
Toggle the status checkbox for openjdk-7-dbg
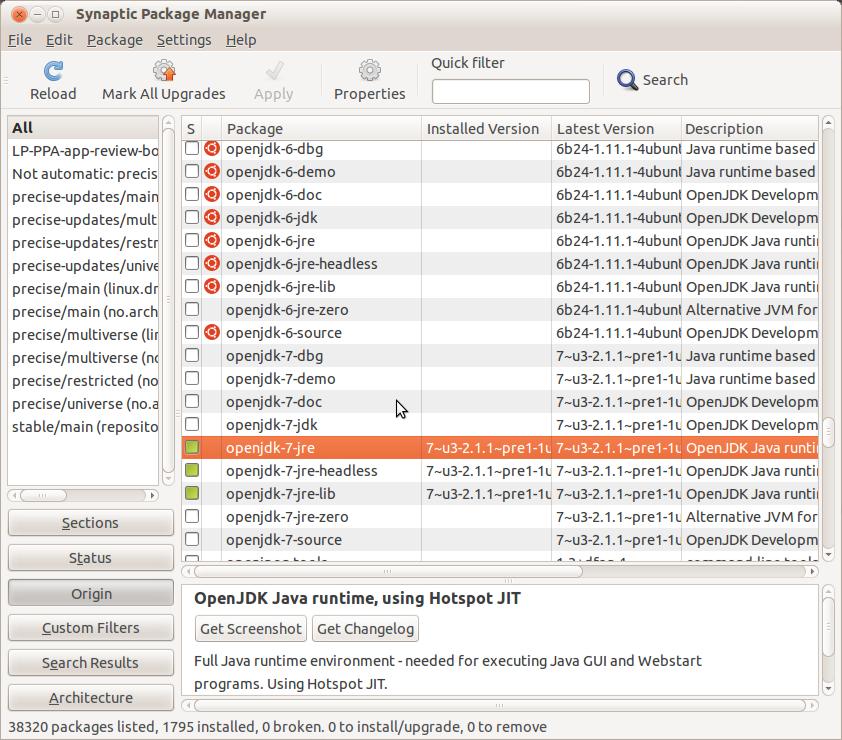pyautogui.click(x=192, y=356)
